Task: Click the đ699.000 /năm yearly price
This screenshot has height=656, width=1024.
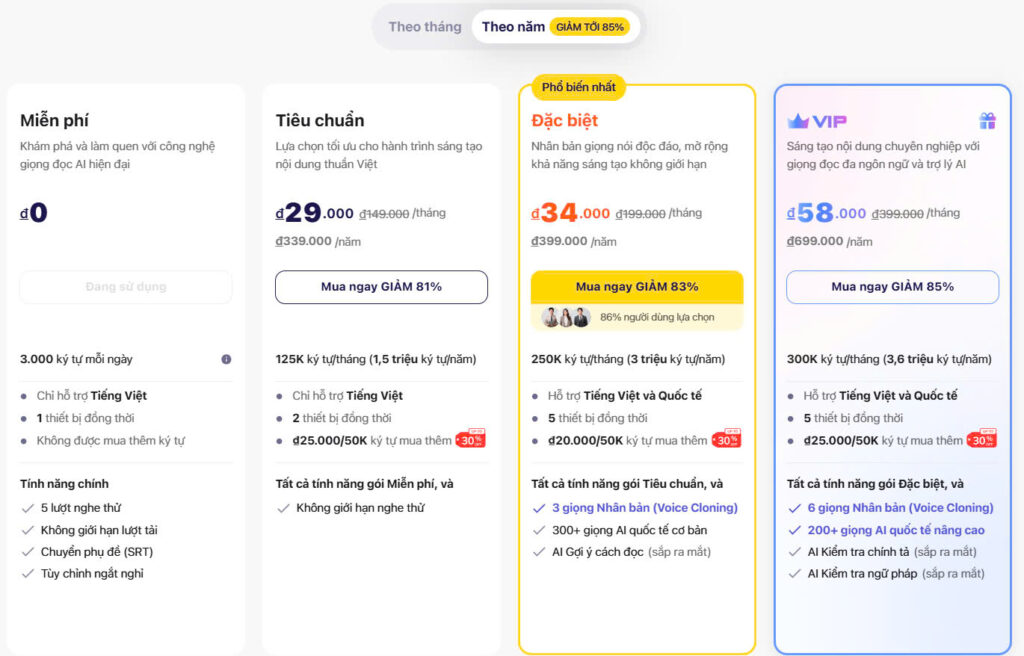Action: (x=829, y=241)
